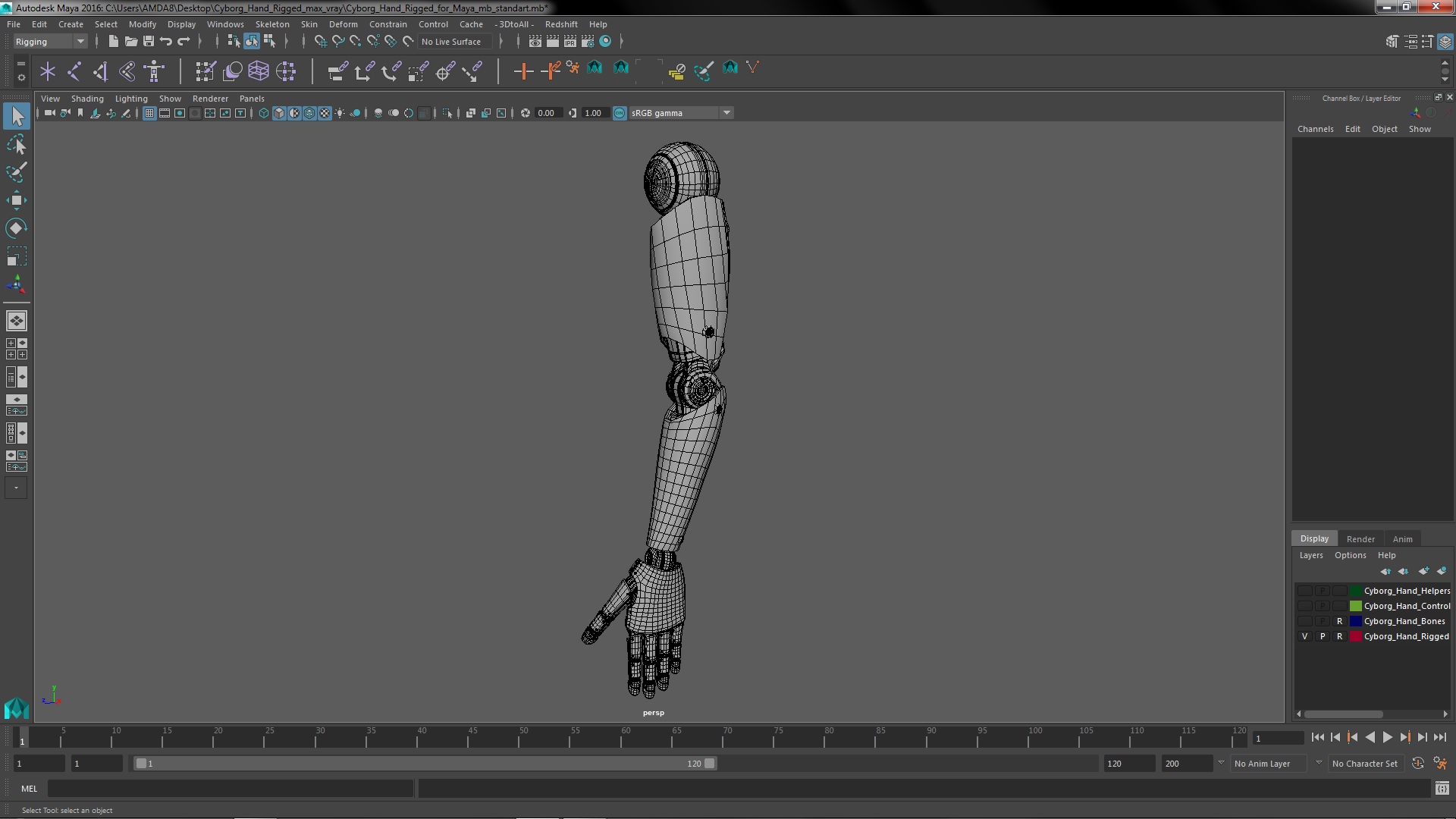1456x819 pixels.
Task: Choose the Rotate tool in toolbox
Action: (x=17, y=228)
